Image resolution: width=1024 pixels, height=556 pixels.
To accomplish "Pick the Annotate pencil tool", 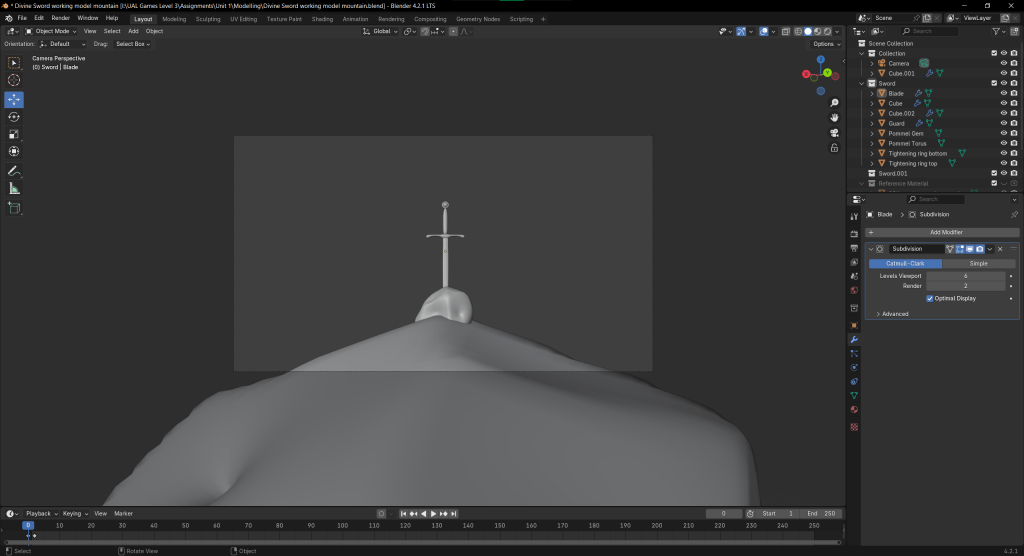I will pos(14,171).
